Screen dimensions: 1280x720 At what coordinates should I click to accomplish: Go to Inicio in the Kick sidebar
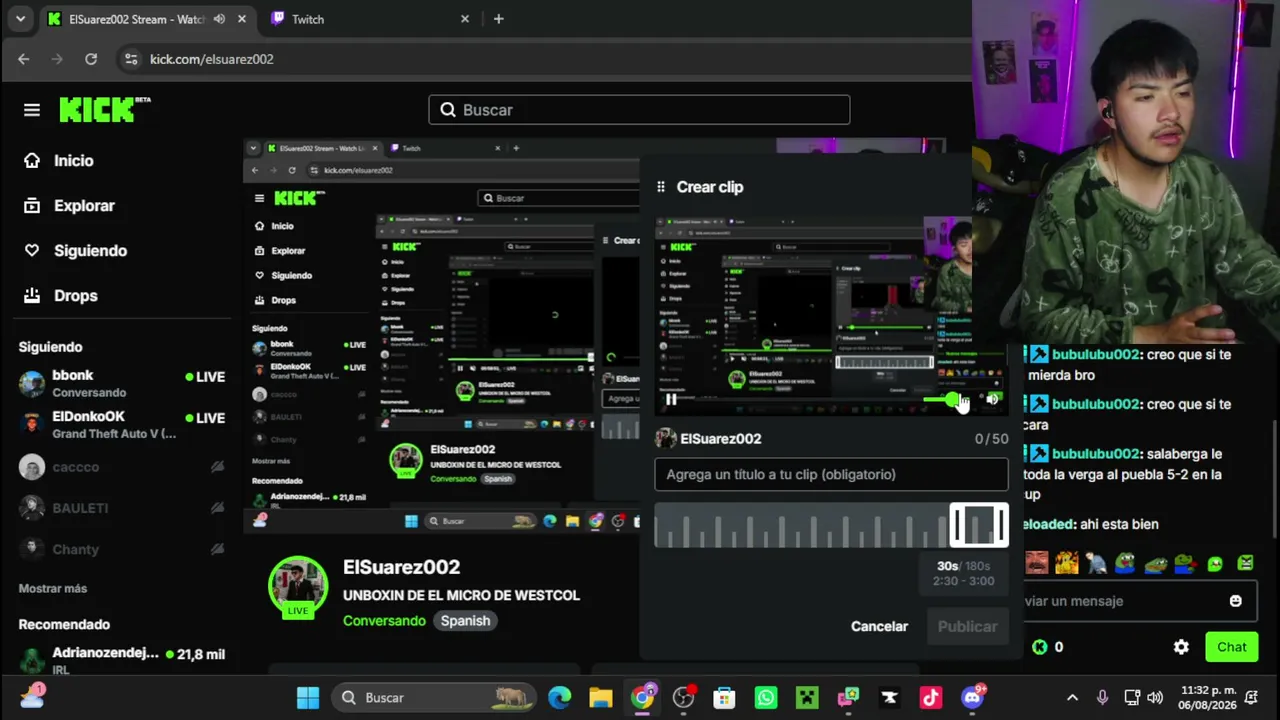(59, 161)
